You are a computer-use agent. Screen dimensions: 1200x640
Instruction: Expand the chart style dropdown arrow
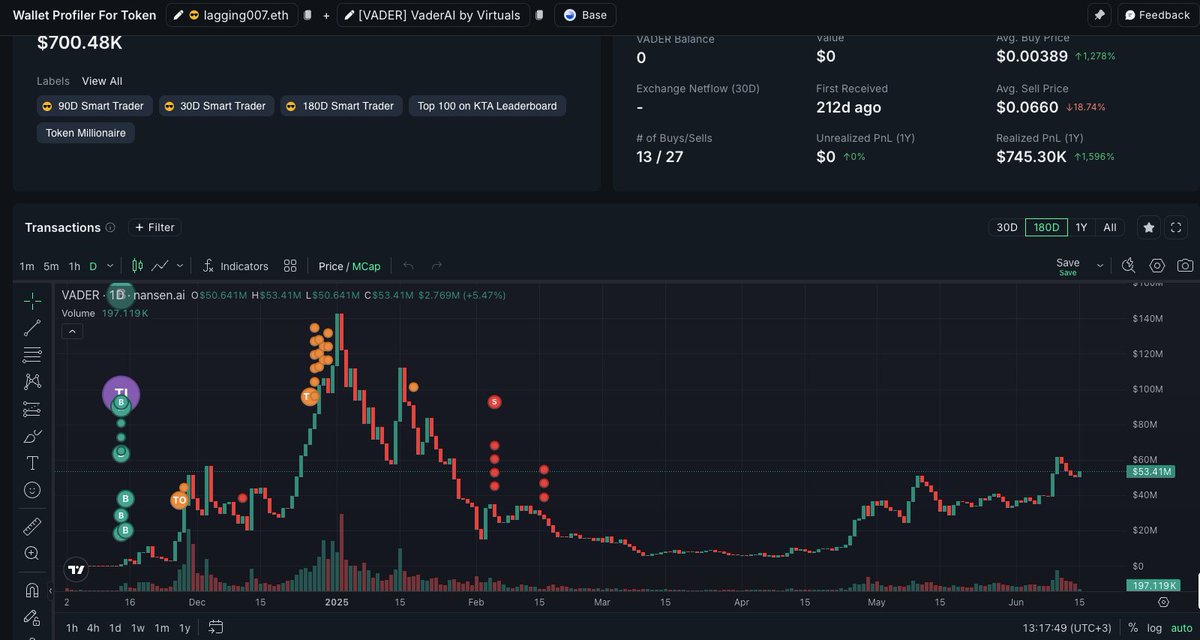pyautogui.click(x=180, y=266)
